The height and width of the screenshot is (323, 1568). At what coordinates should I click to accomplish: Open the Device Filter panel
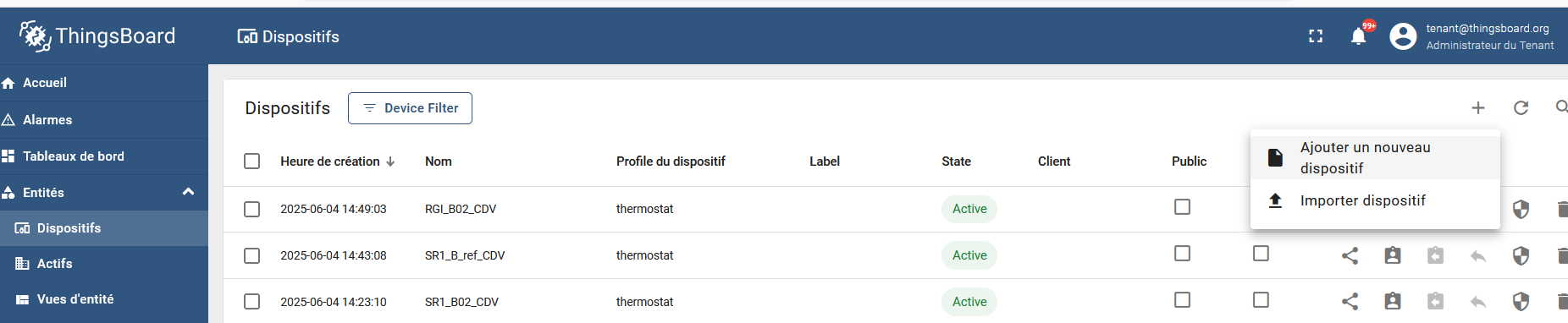(410, 108)
